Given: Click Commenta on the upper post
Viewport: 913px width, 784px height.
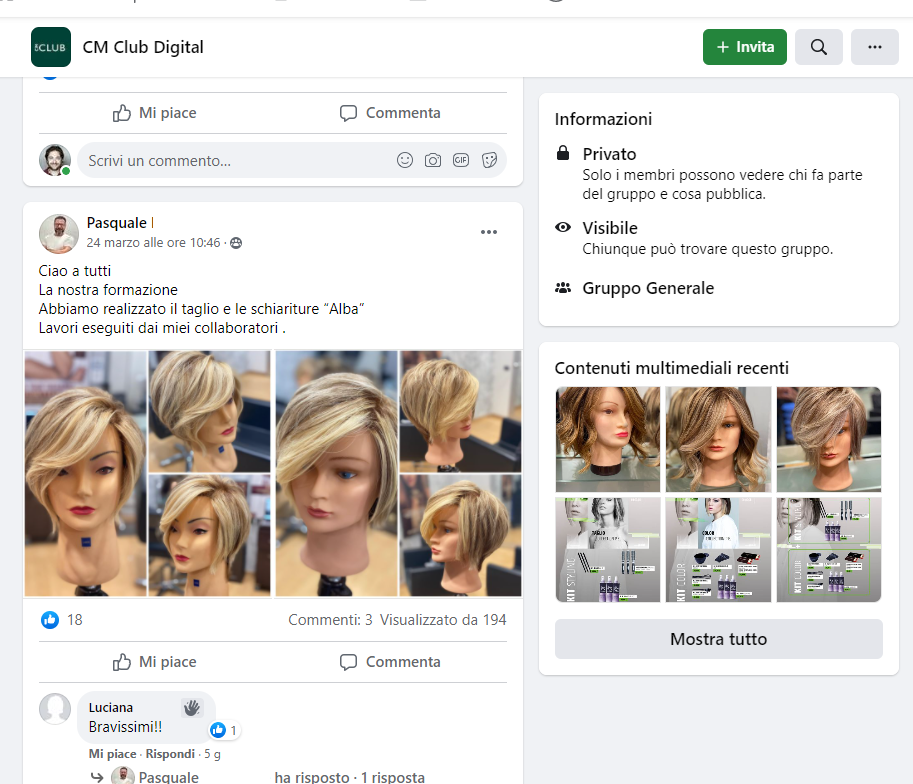Looking at the screenshot, I should (390, 113).
